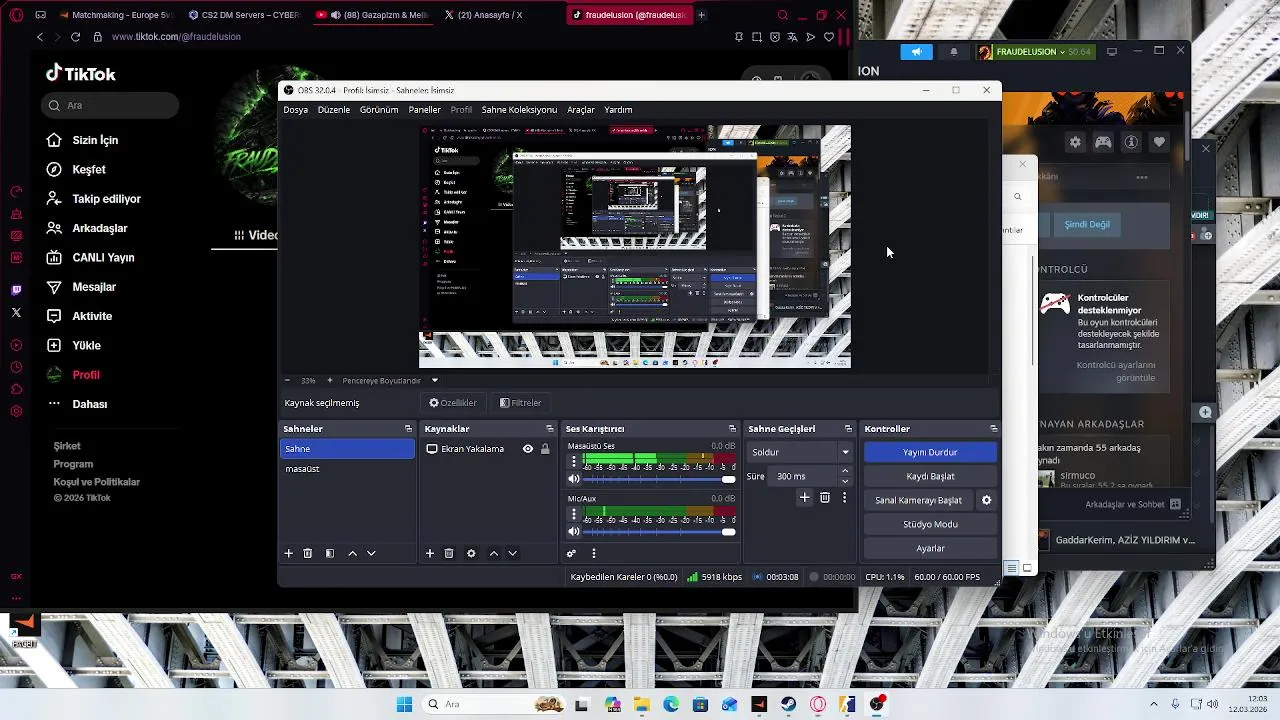
Task: Expand FRAUDELUSION account dropdown in Steam
Action: coord(1034,52)
